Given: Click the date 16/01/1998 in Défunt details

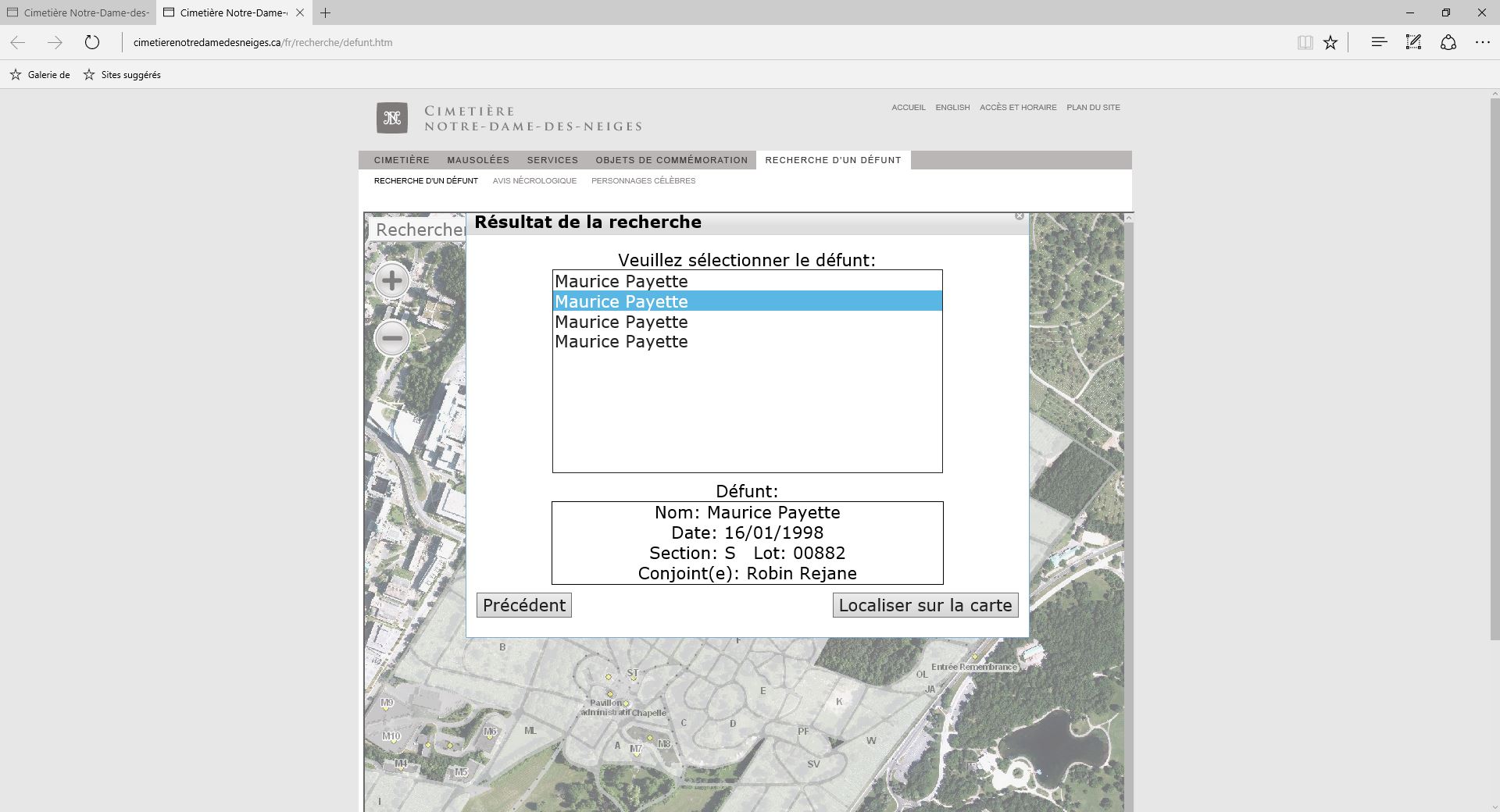Looking at the screenshot, I should [773, 533].
